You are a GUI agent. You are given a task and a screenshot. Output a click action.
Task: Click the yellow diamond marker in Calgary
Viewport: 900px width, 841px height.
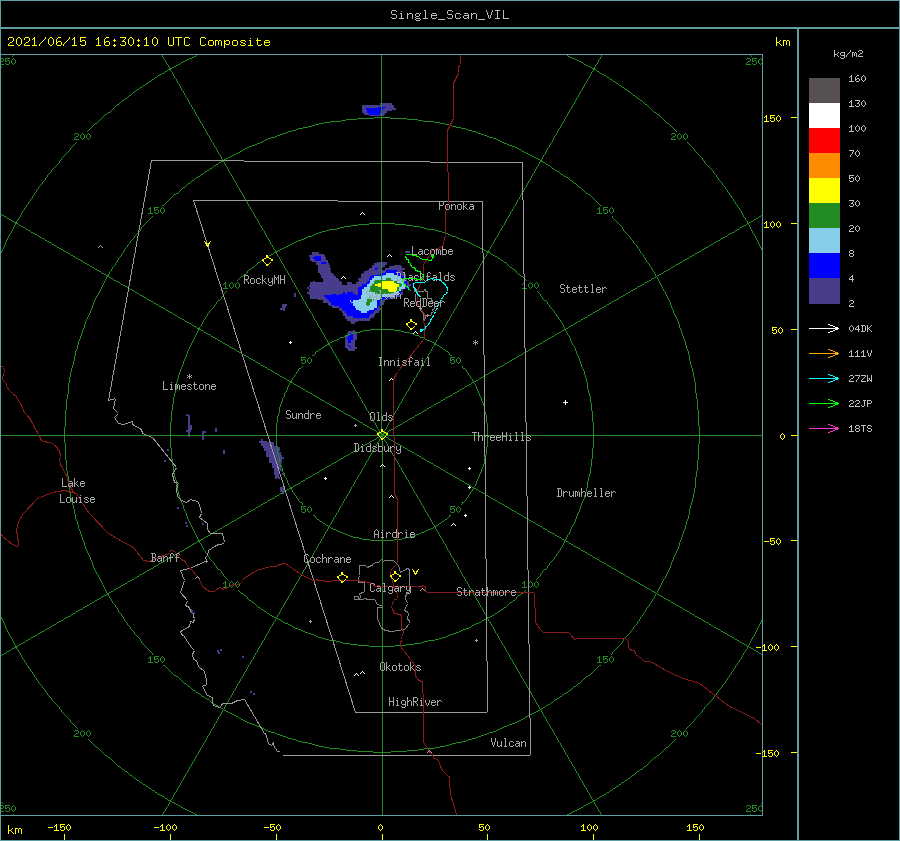point(395,576)
